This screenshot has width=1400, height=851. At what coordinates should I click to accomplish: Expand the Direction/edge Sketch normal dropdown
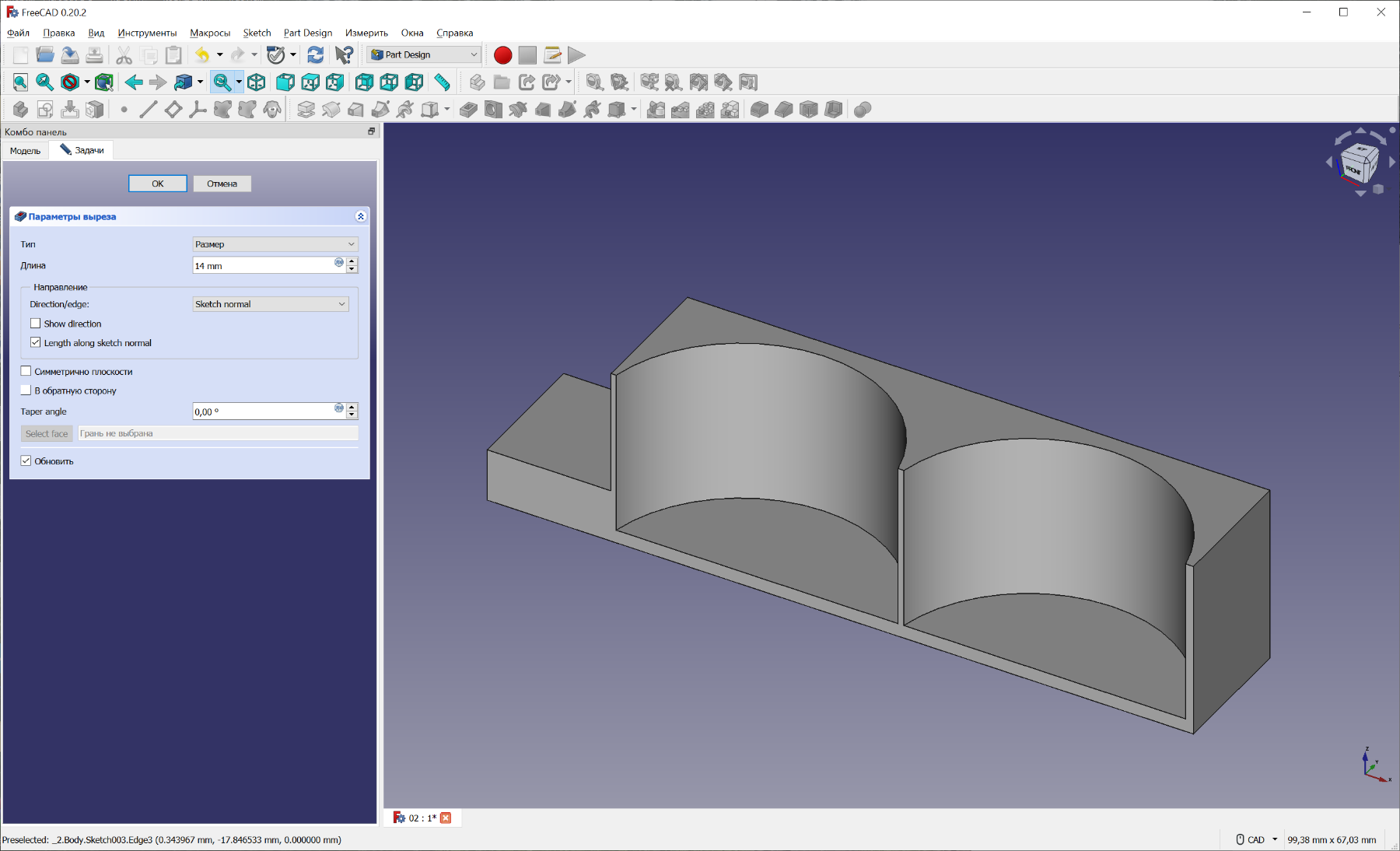click(270, 304)
